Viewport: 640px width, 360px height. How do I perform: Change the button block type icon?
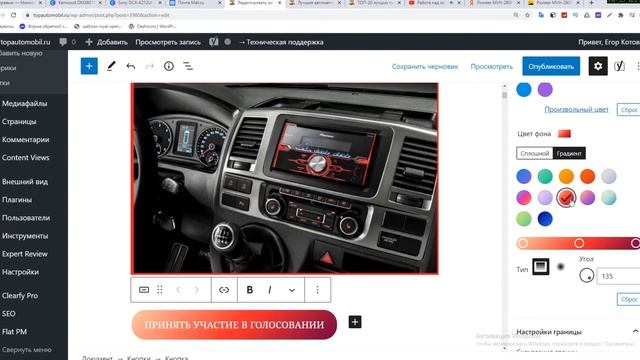tap(144, 290)
